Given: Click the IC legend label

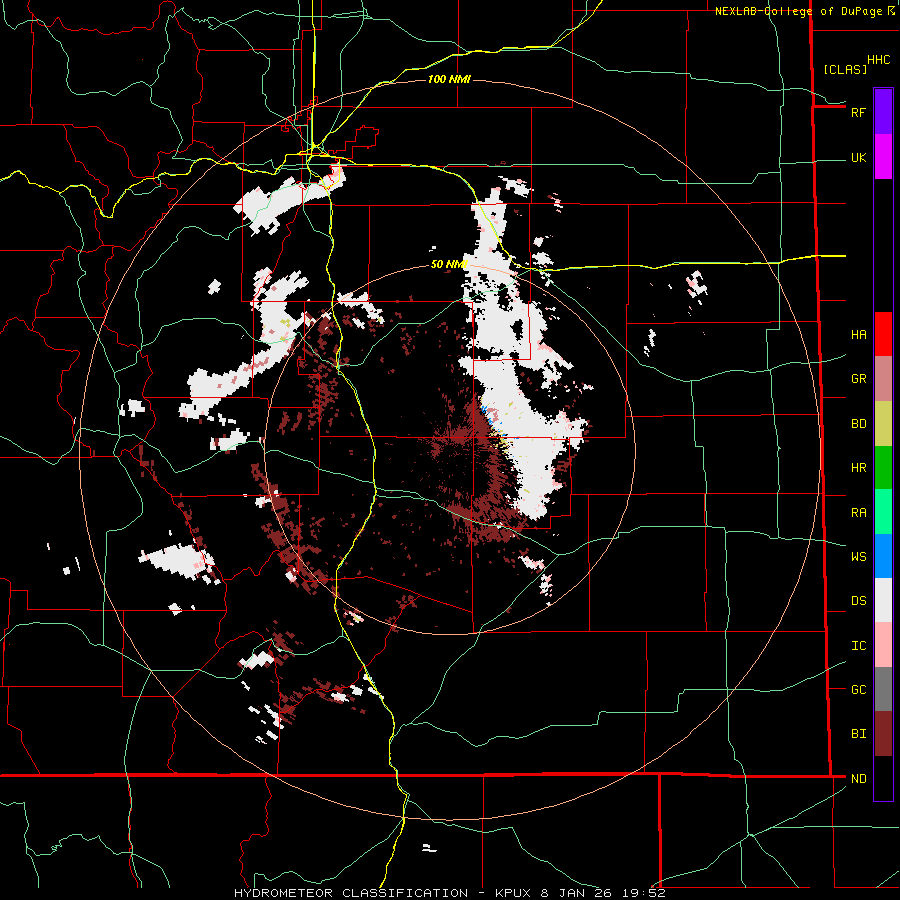Looking at the screenshot, I should click(x=858, y=646).
